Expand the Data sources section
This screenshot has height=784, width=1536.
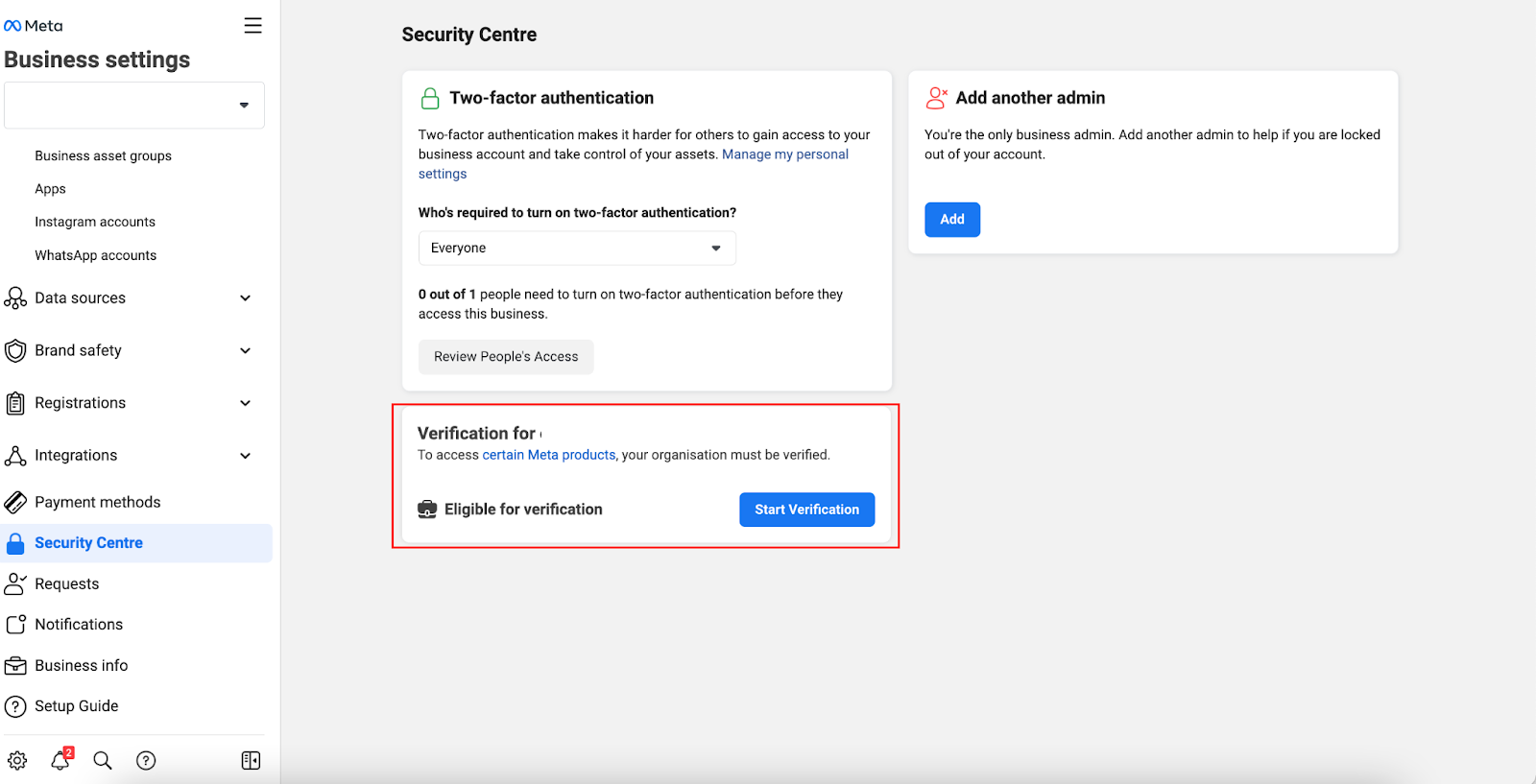245,298
